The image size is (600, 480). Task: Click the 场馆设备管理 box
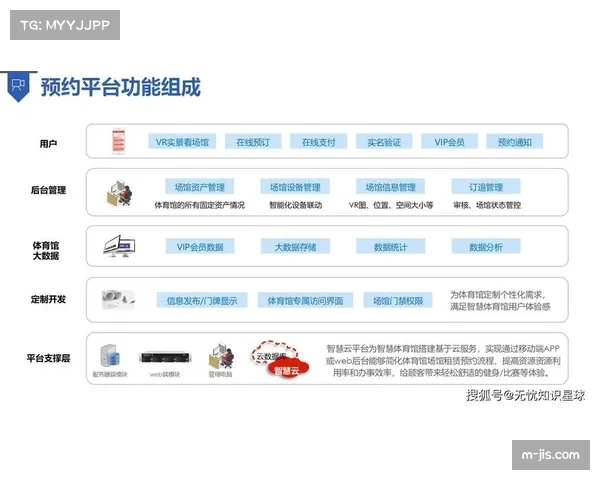(295, 187)
